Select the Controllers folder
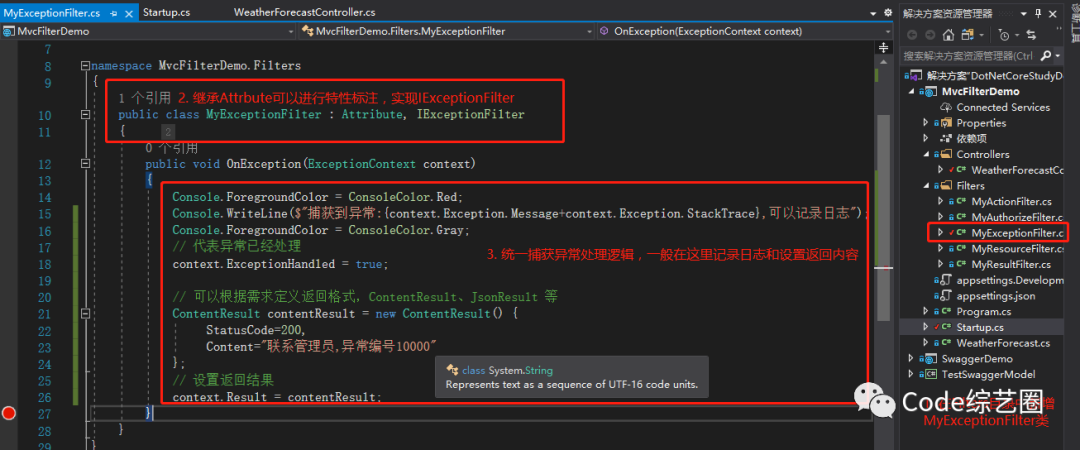 [983, 154]
